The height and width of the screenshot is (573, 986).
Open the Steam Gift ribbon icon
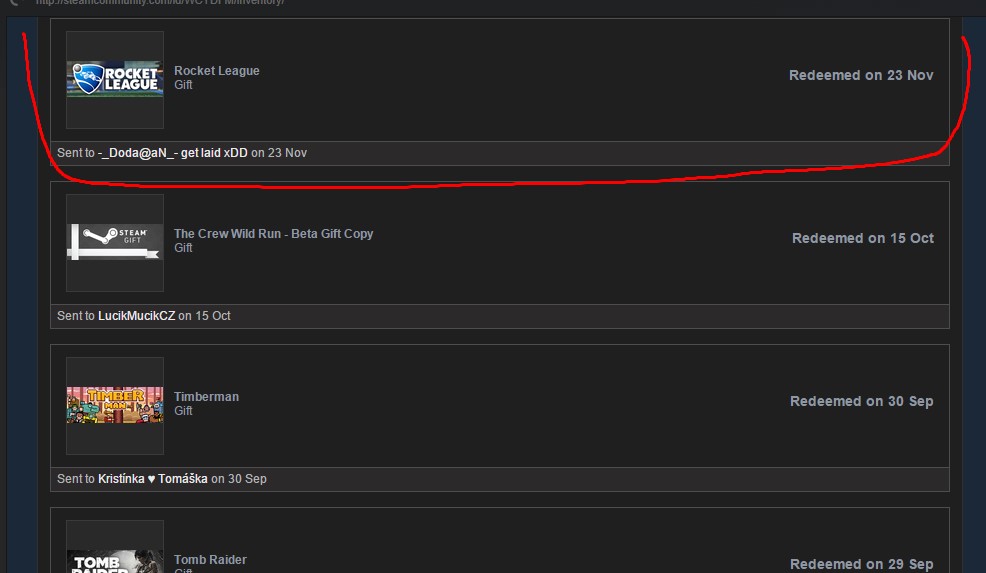point(115,242)
